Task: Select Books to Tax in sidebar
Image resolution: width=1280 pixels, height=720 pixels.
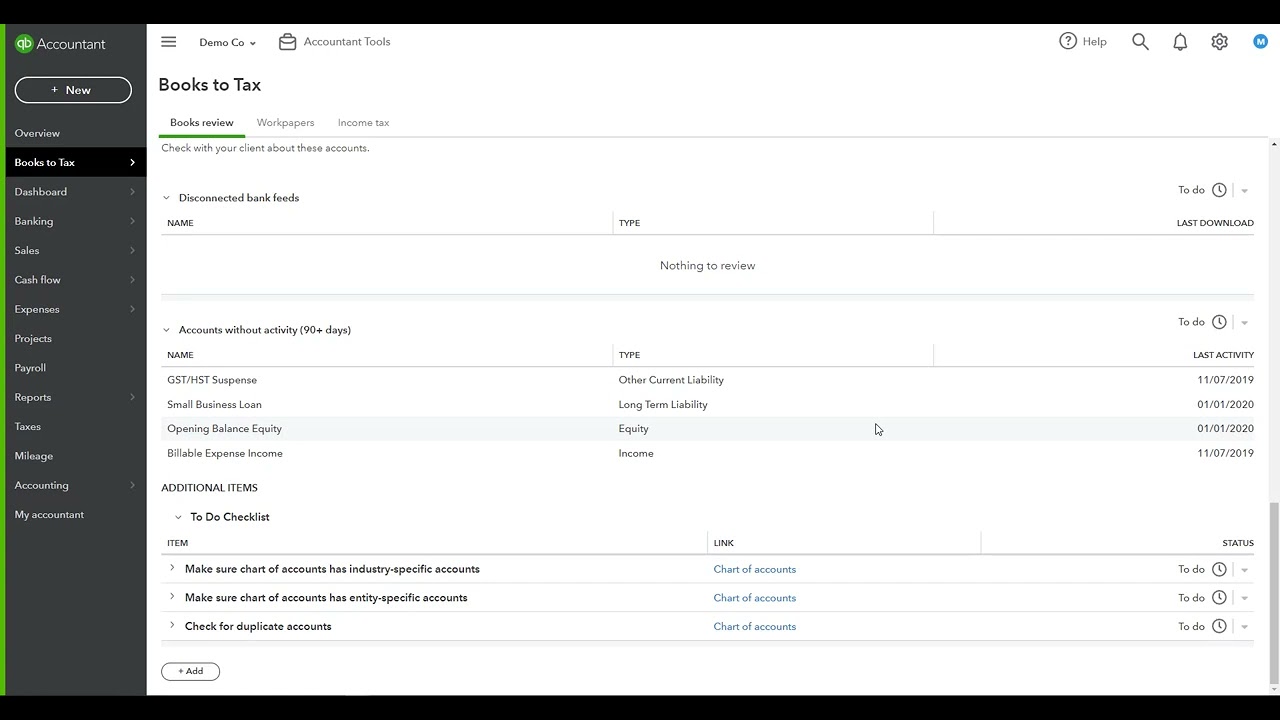Action: coord(75,162)
